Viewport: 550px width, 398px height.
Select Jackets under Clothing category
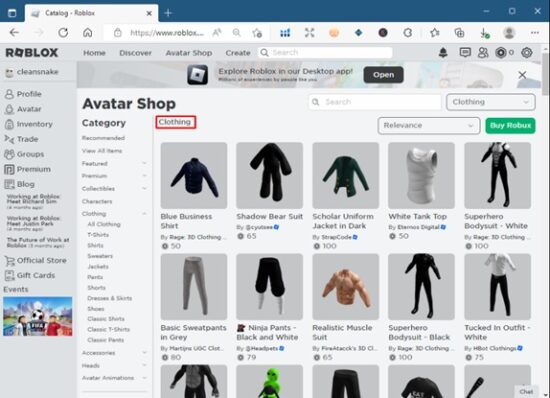pos(98,267)
